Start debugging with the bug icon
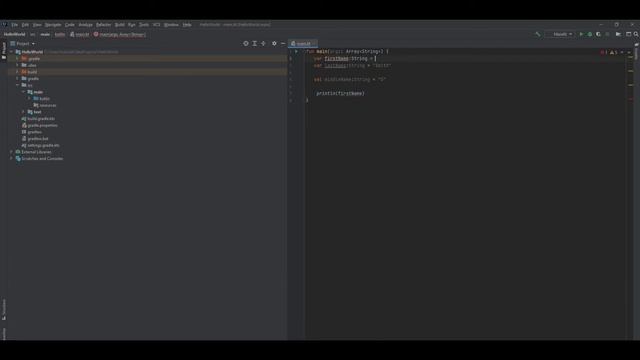 (590, 34)
